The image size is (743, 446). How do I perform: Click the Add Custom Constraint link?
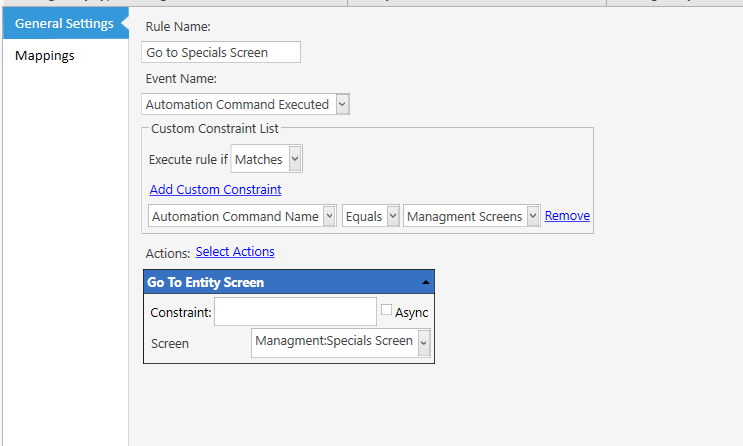(216, 190)
